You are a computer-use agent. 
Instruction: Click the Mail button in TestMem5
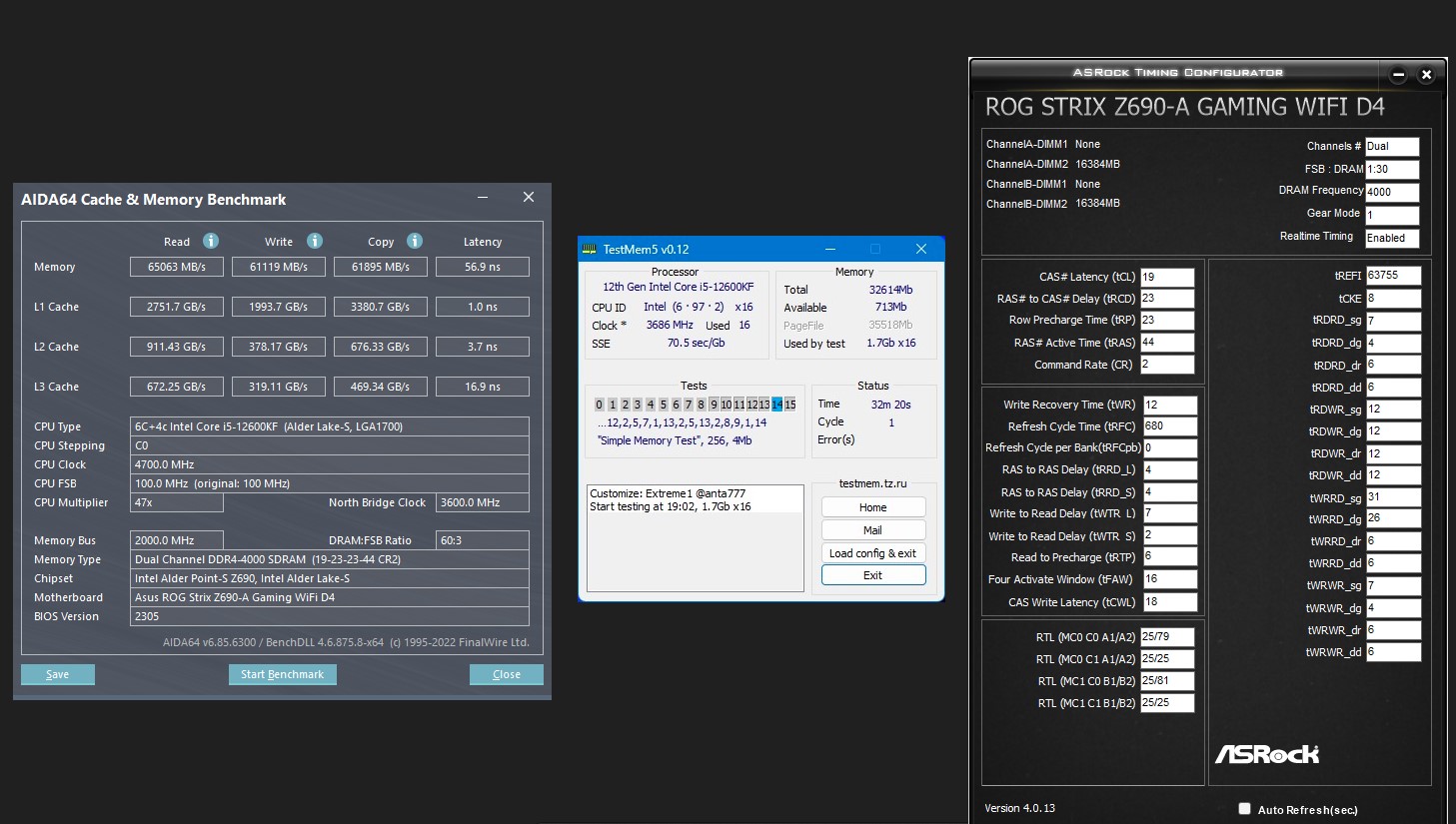(873, 530)
